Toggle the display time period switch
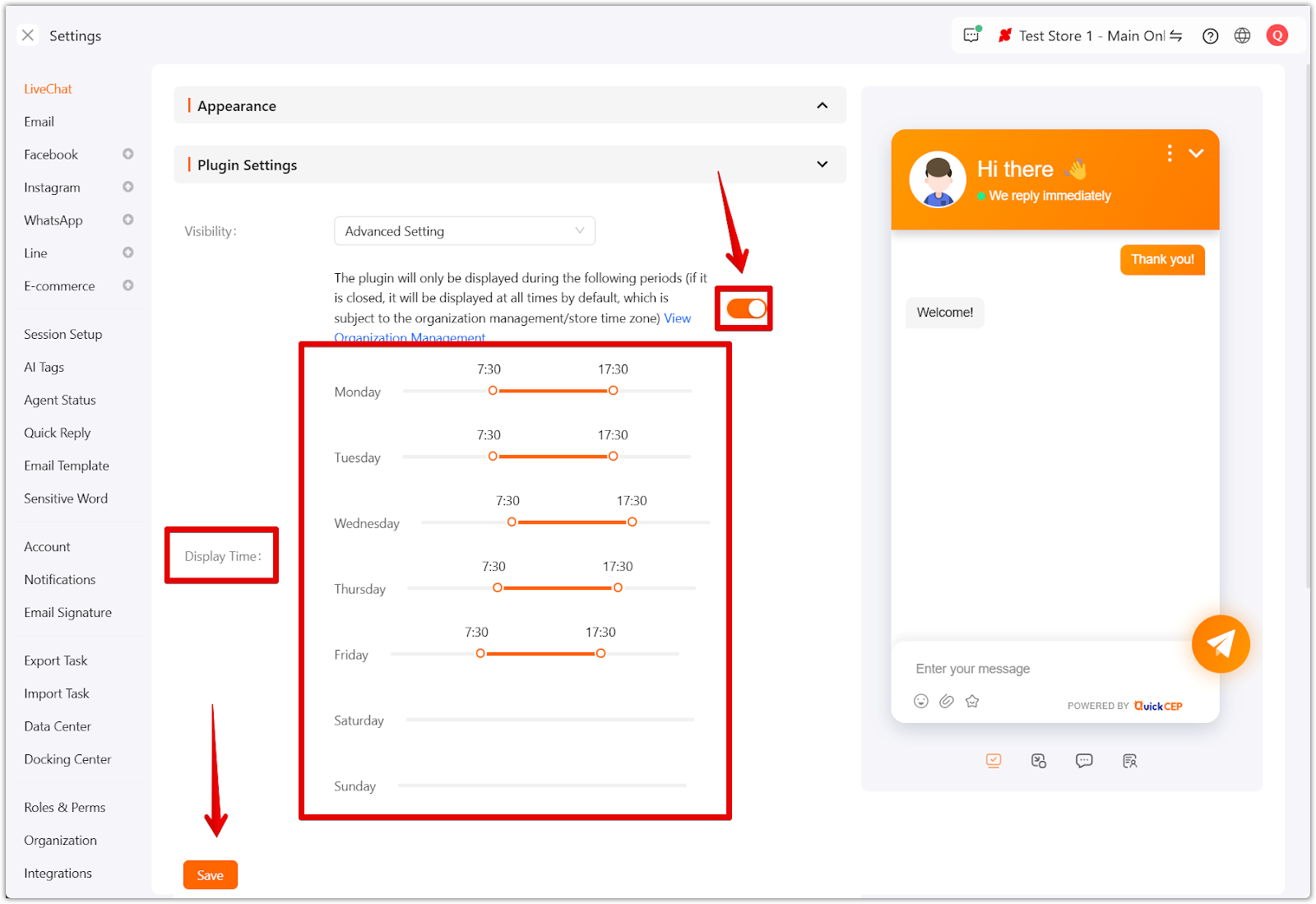Image resolution: width=1316 pixels, height=904 pixels. tap(746, 308)
